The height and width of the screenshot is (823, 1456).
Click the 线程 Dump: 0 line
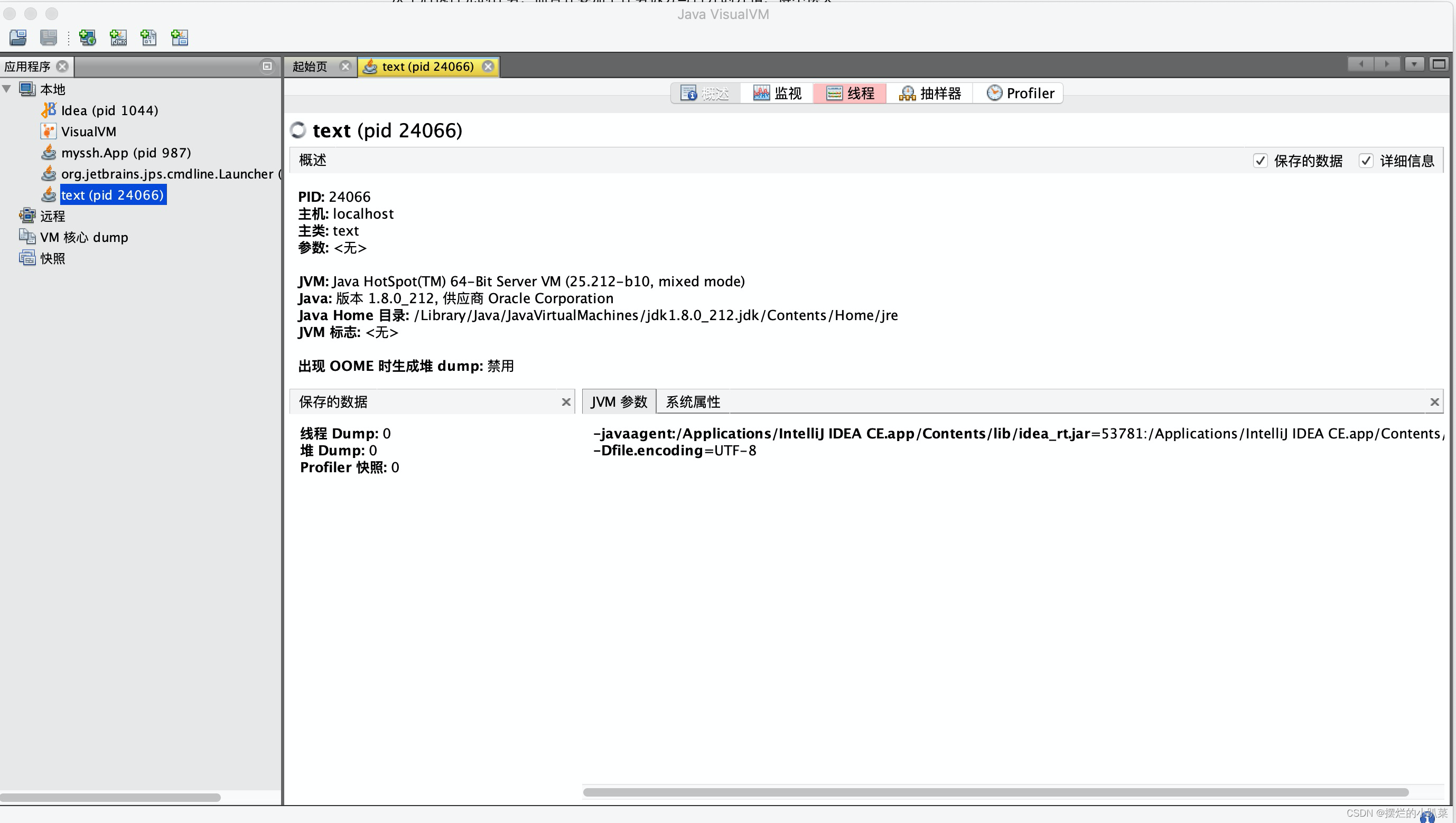pos(346,434)
